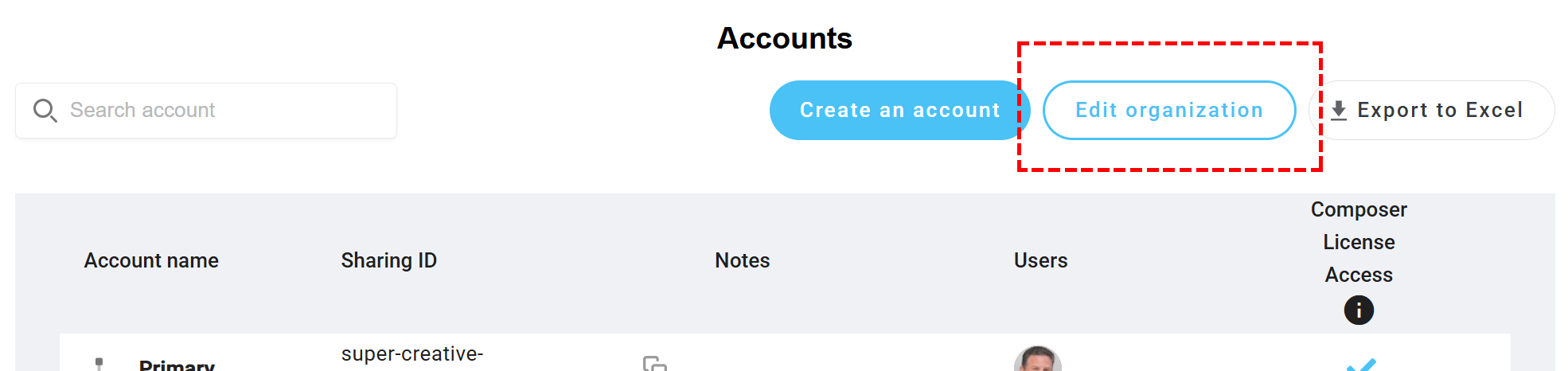Click the Users column header
Screen dimensions: 1568x371
tap(1040, 260)
